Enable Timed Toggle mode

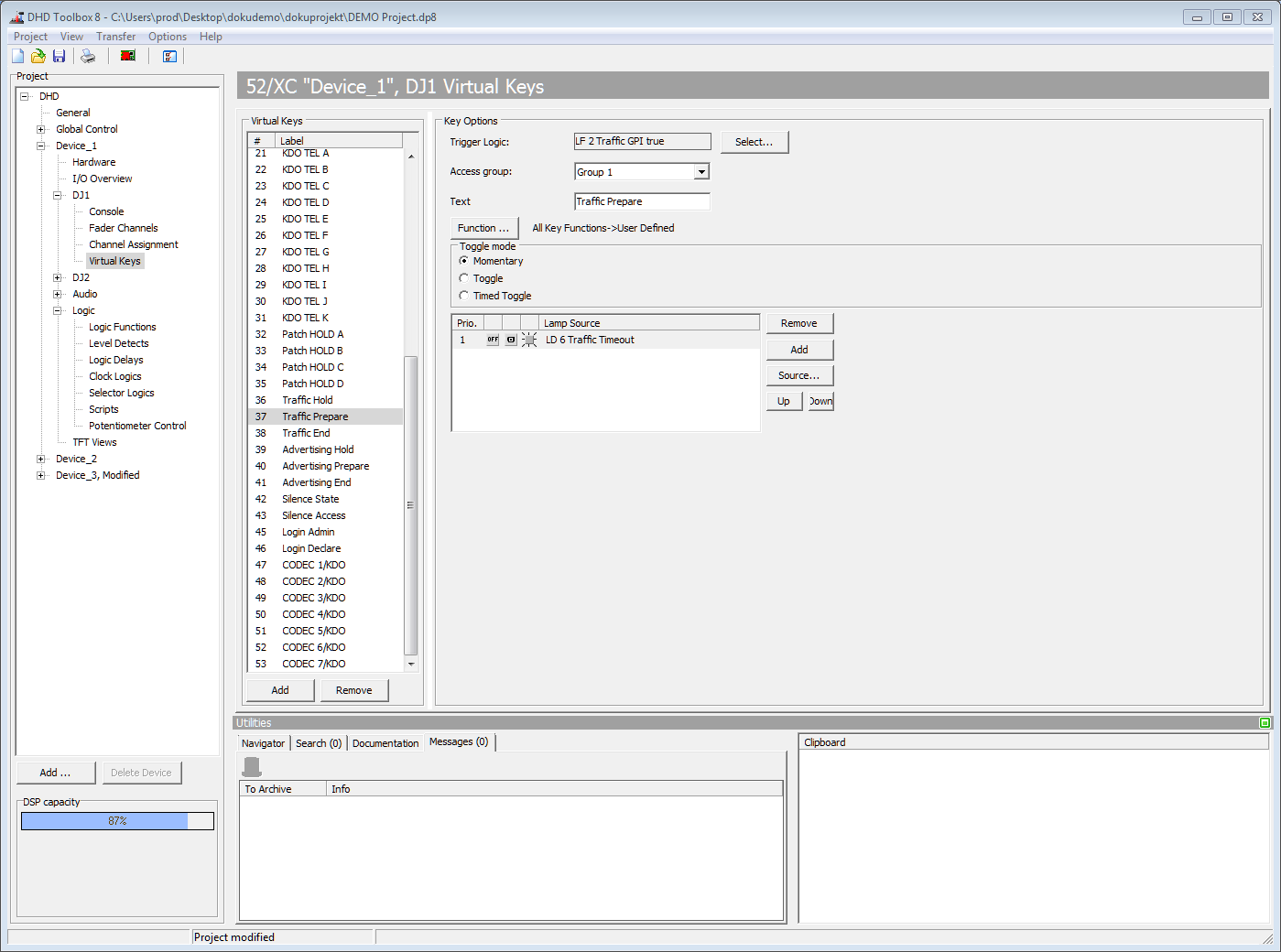464,296
